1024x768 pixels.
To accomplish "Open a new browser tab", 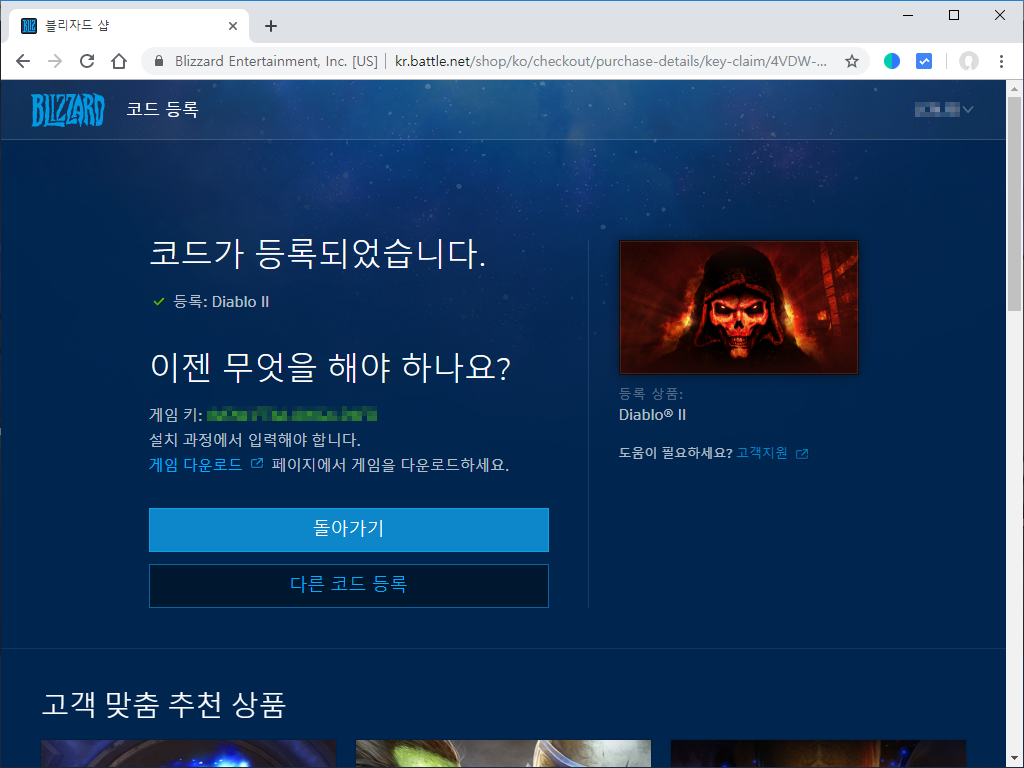I will pos(271,26).
